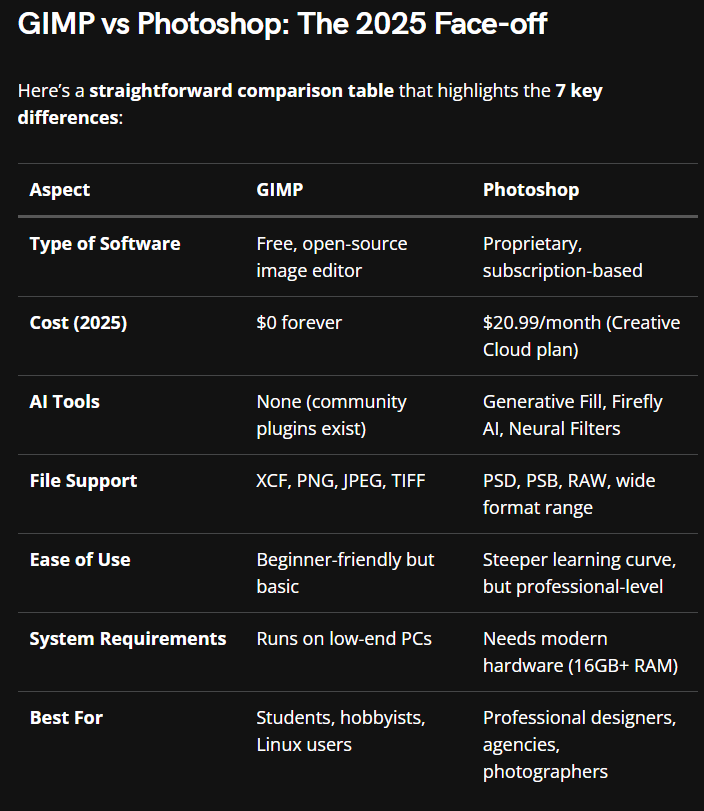The width and height of the screenshot is (704, 811).
Task: Click the "Runs on low-end PCs" cell
Action: point(344,639)
